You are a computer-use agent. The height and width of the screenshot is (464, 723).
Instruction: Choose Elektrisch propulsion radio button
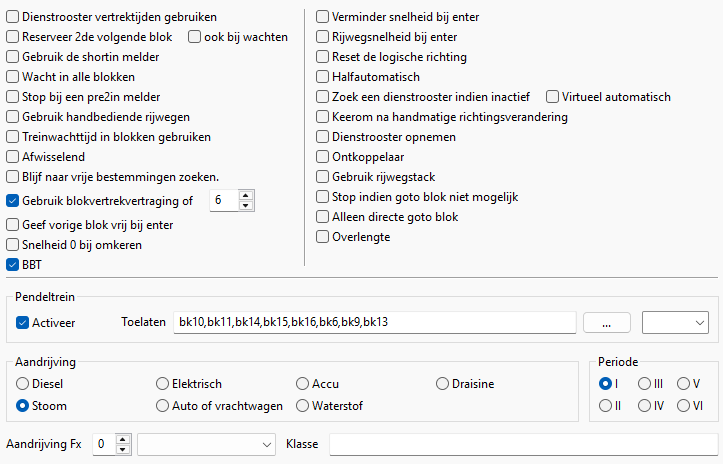[x=163, y=384]
